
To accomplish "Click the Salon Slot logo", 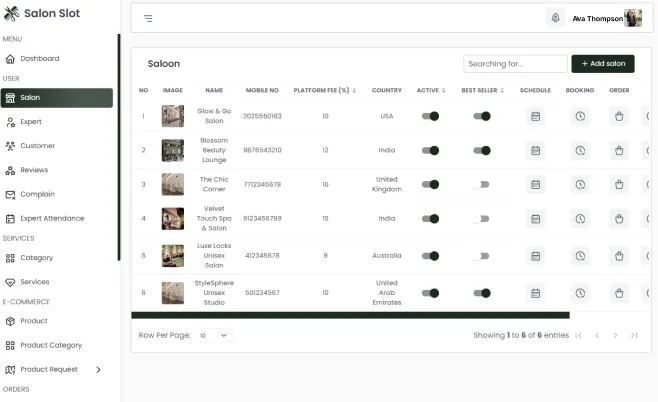I will tap(42, 13).
